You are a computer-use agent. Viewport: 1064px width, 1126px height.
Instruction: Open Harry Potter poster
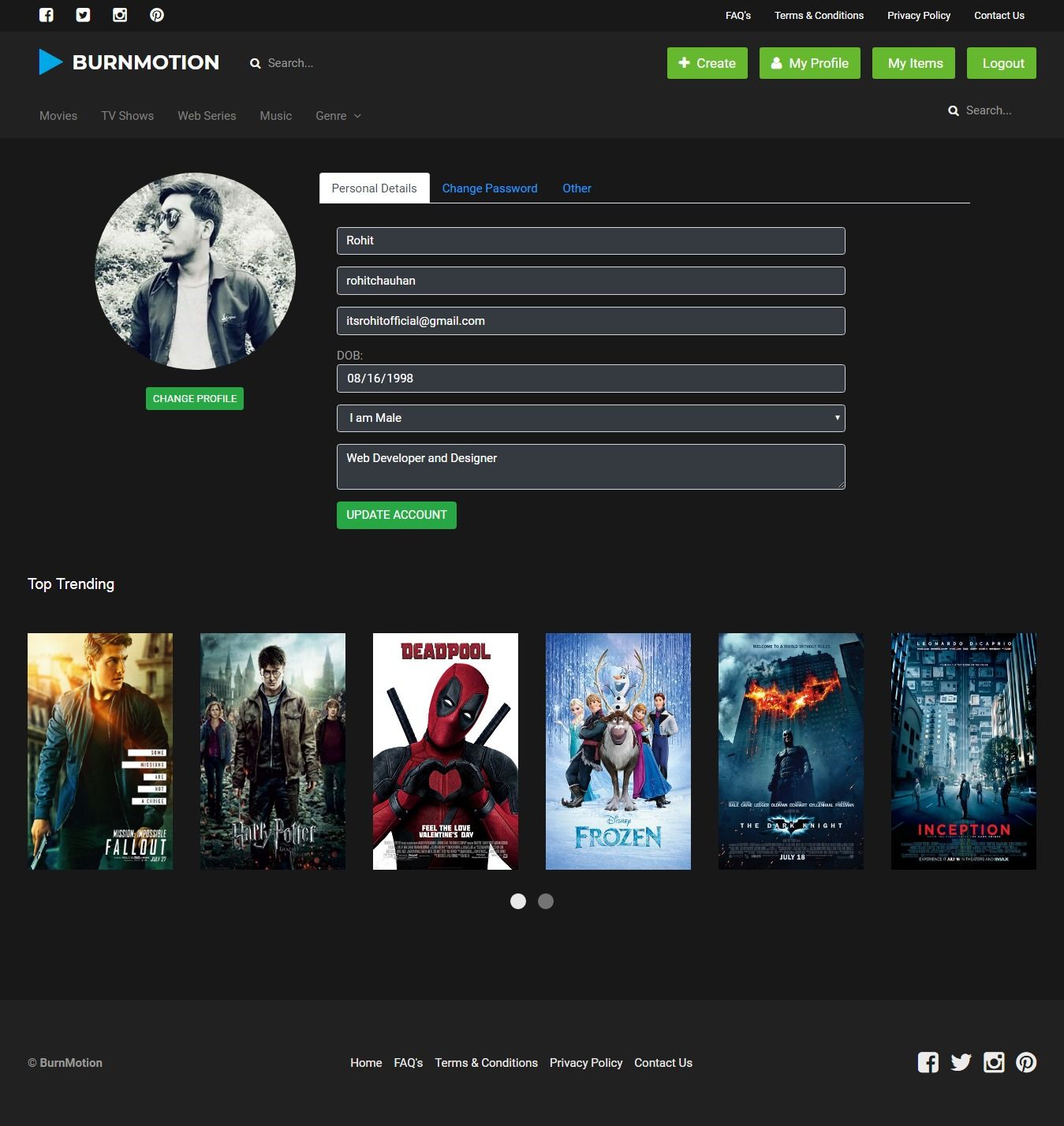click(273, 751)
